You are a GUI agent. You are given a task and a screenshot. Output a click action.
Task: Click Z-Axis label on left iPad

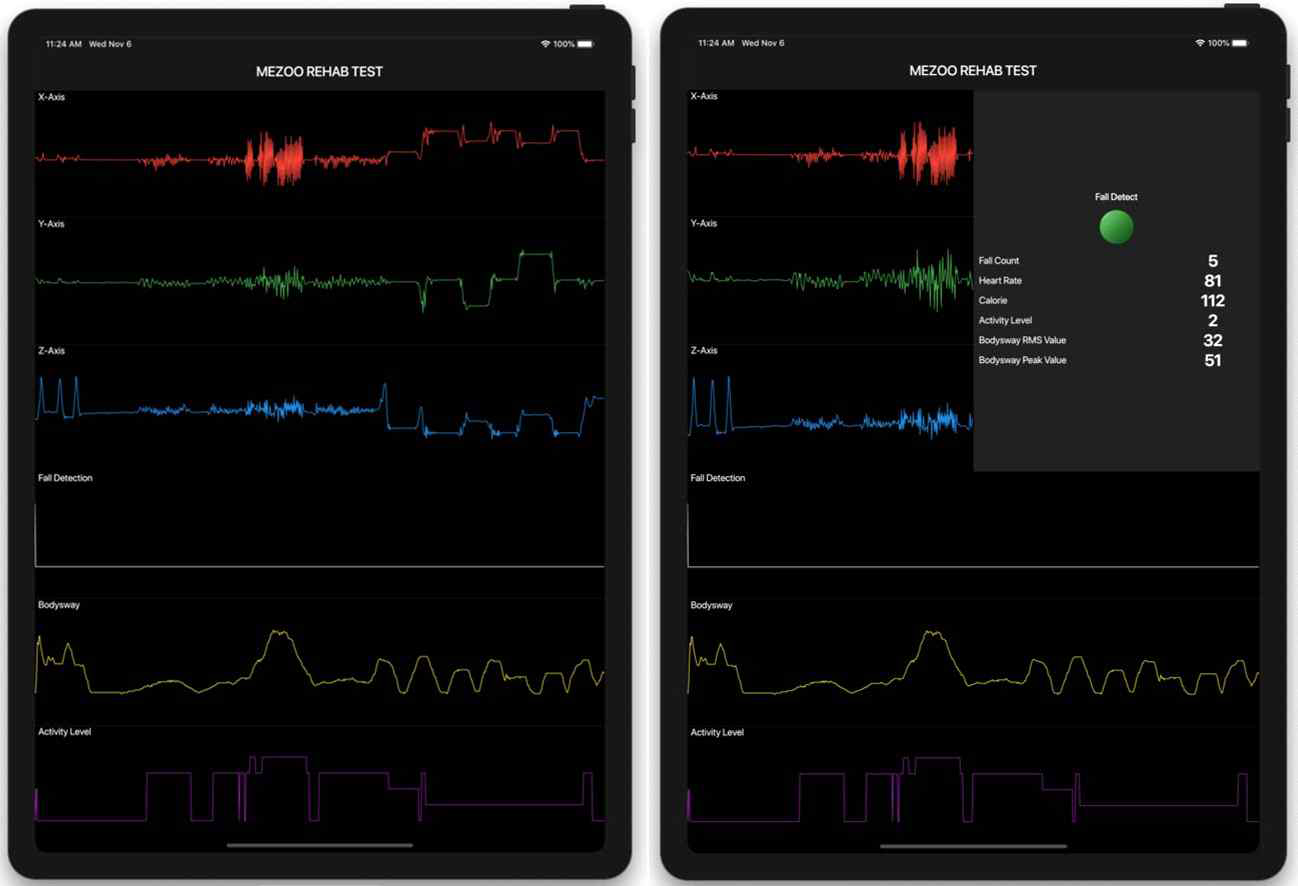(x=51, y=351)
